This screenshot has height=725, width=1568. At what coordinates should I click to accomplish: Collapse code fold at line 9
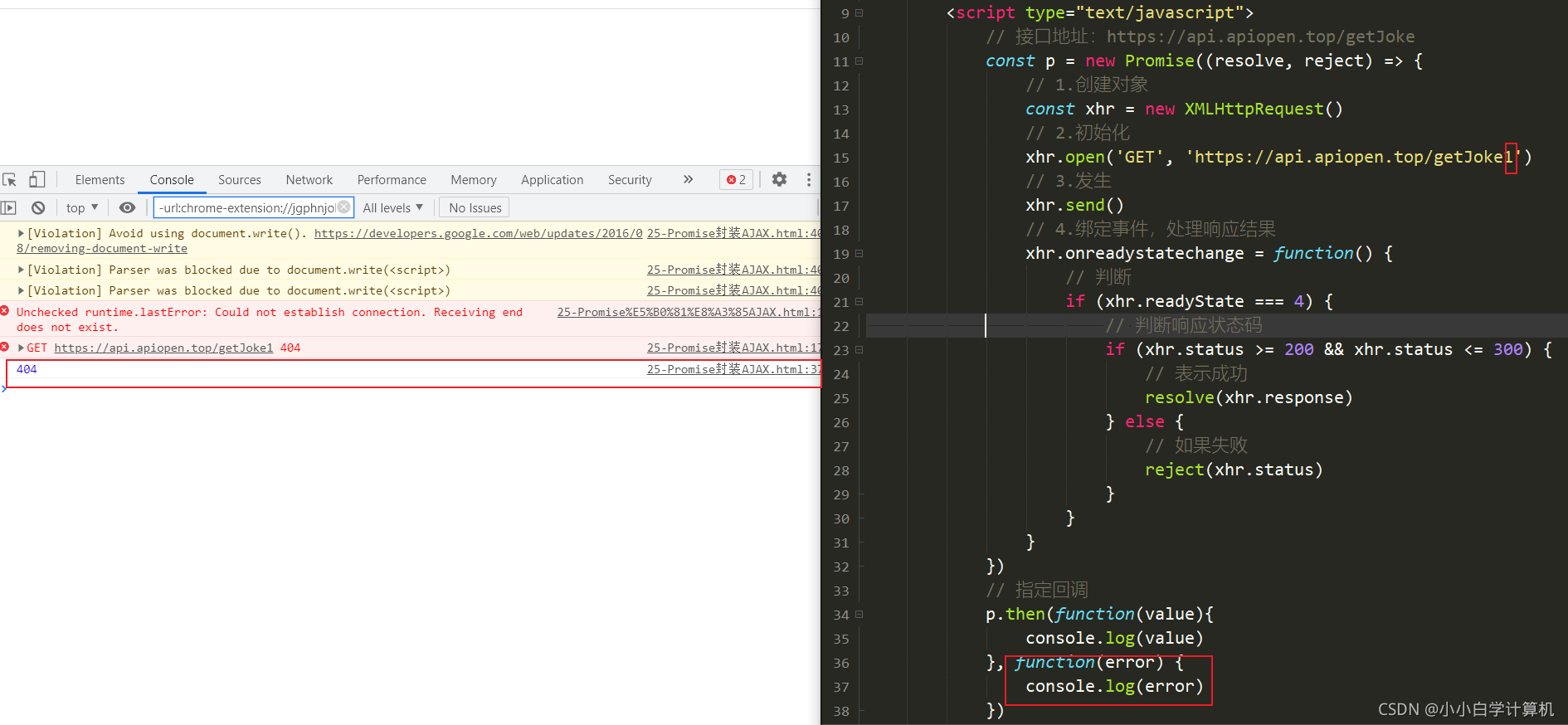point(859,12)
